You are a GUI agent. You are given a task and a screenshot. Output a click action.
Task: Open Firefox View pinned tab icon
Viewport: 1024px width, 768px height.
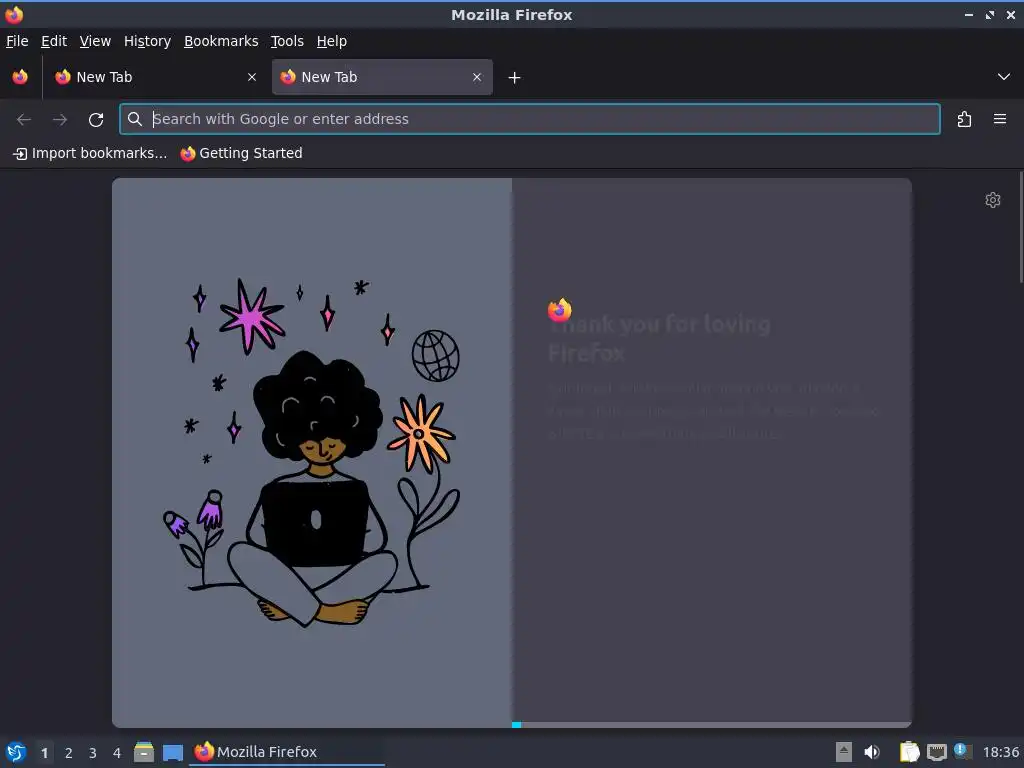(20, 77)
